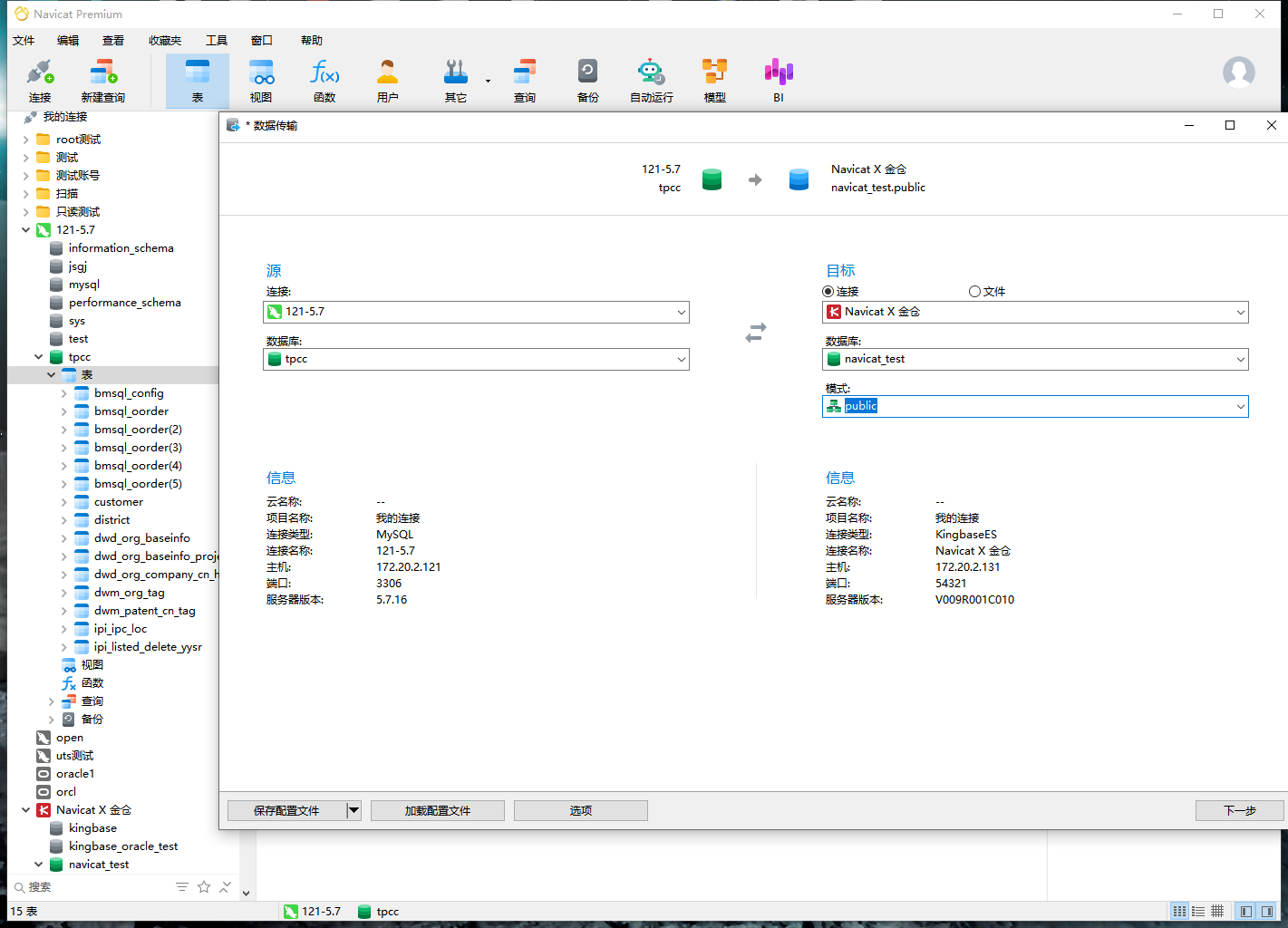Open the target 连接 dropdown showing Navicat X 金仓
Viewport: 1288px width, 928px height.
[x=1035, y=312]
